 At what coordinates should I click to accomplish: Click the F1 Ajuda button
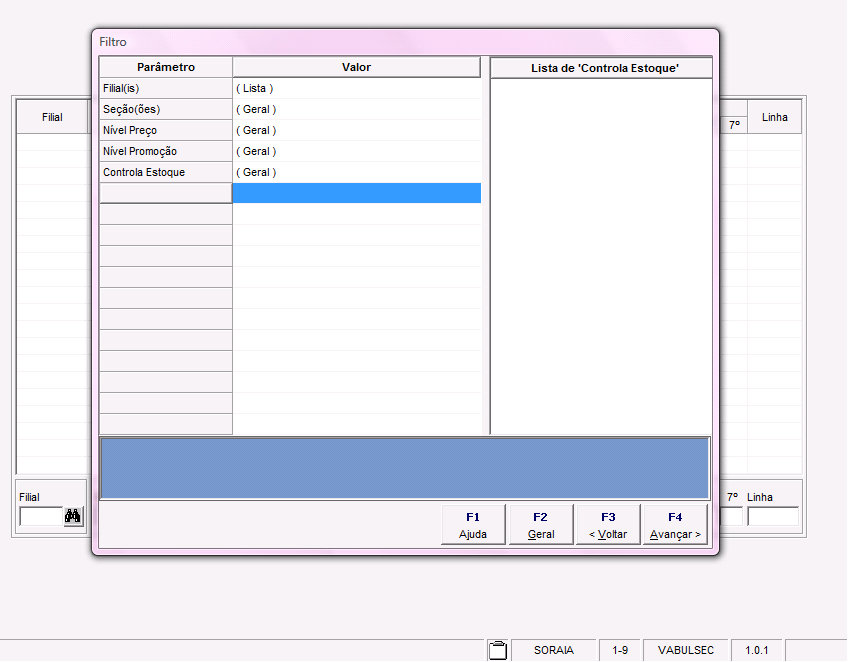click(x=473, y=525)
